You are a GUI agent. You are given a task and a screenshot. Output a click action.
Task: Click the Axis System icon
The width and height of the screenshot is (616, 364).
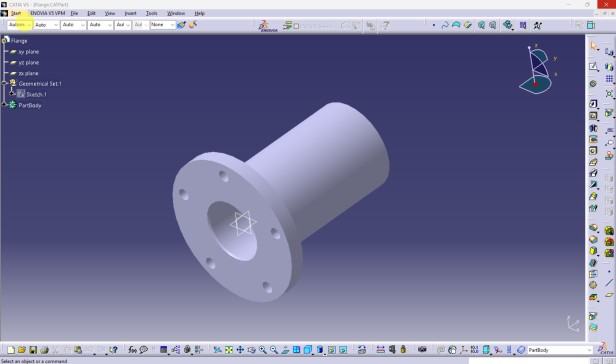click(x=464, y=349)
